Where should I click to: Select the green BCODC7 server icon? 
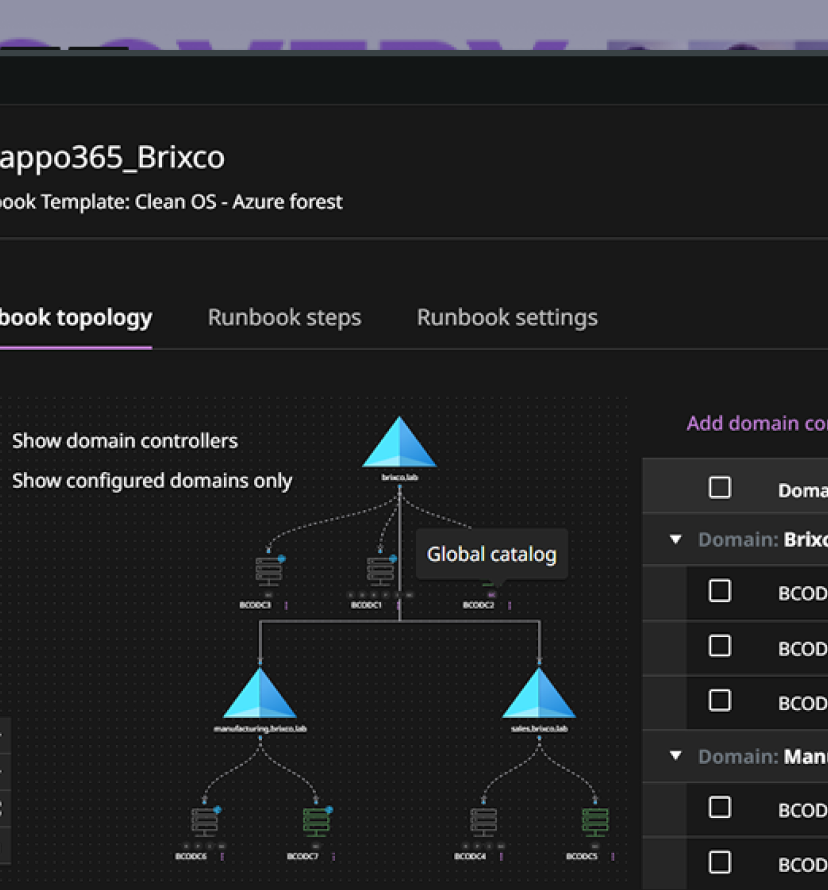(x=316, y=822)
